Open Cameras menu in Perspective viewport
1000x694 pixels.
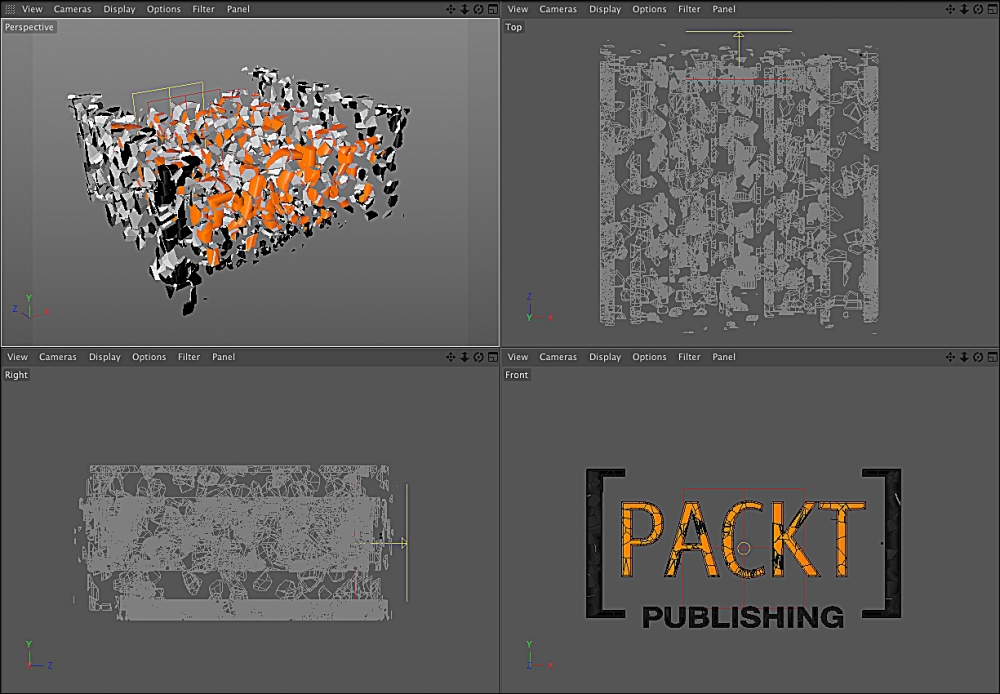72,9
